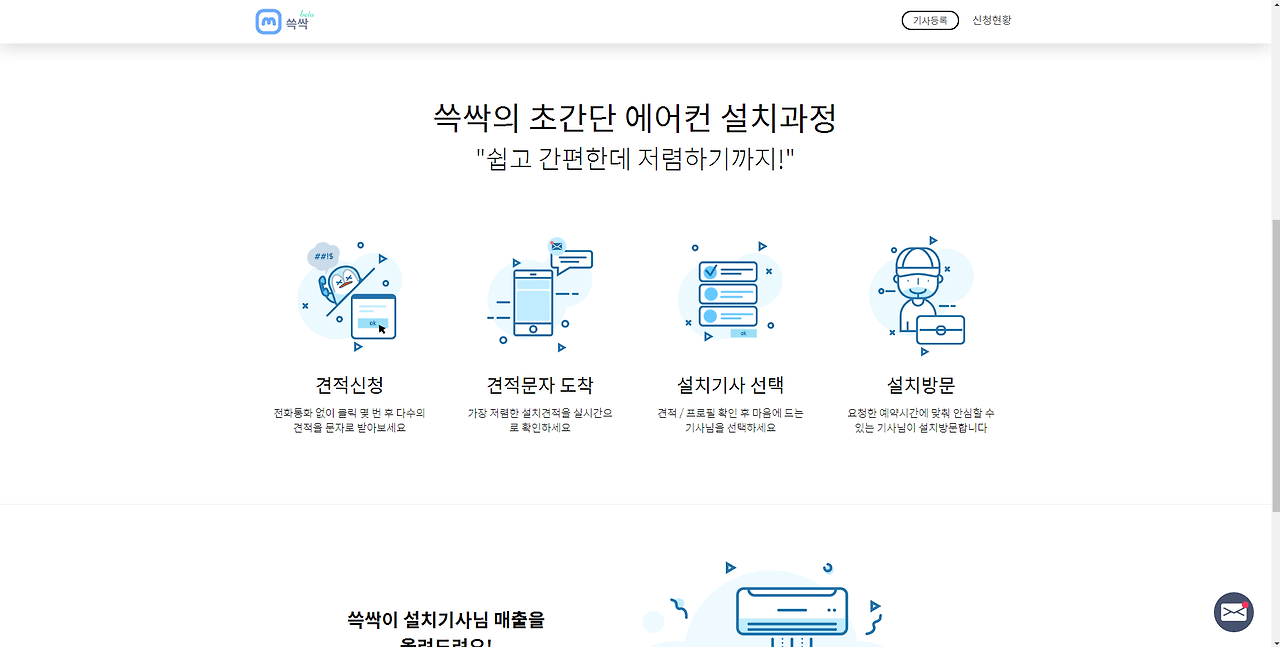The height and width of the screenshot is (647, 1280).
Task: Click the description 견적 / 프로필 확인 후
Action: 730,420
